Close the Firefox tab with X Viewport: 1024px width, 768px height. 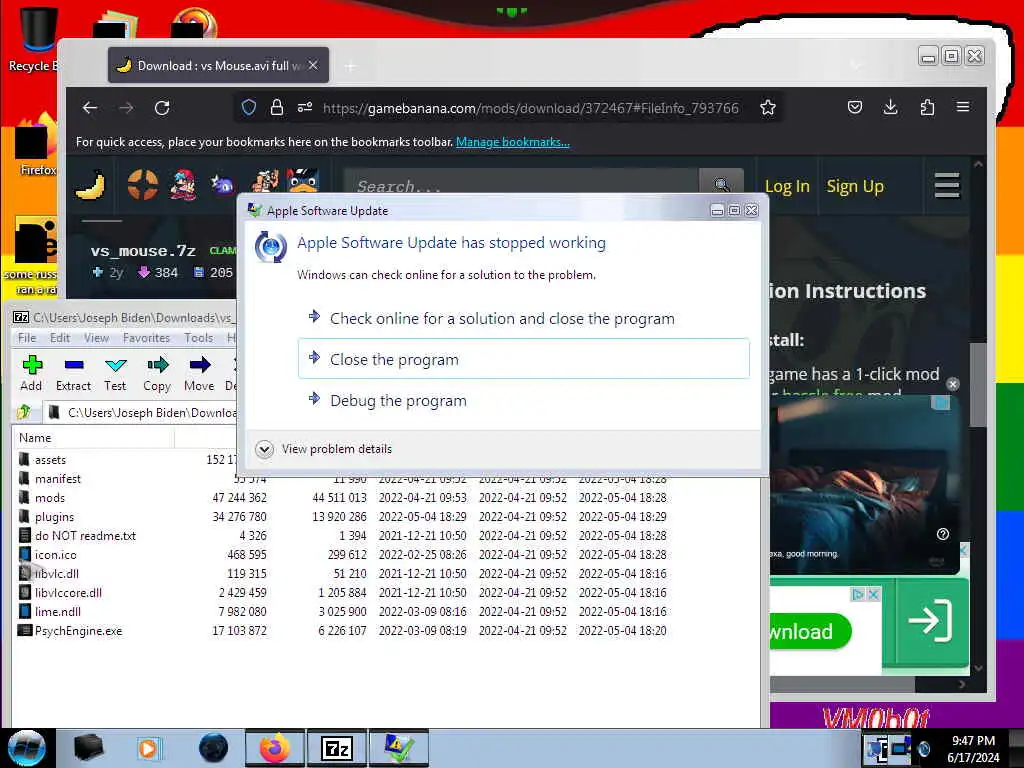point(313,65)
